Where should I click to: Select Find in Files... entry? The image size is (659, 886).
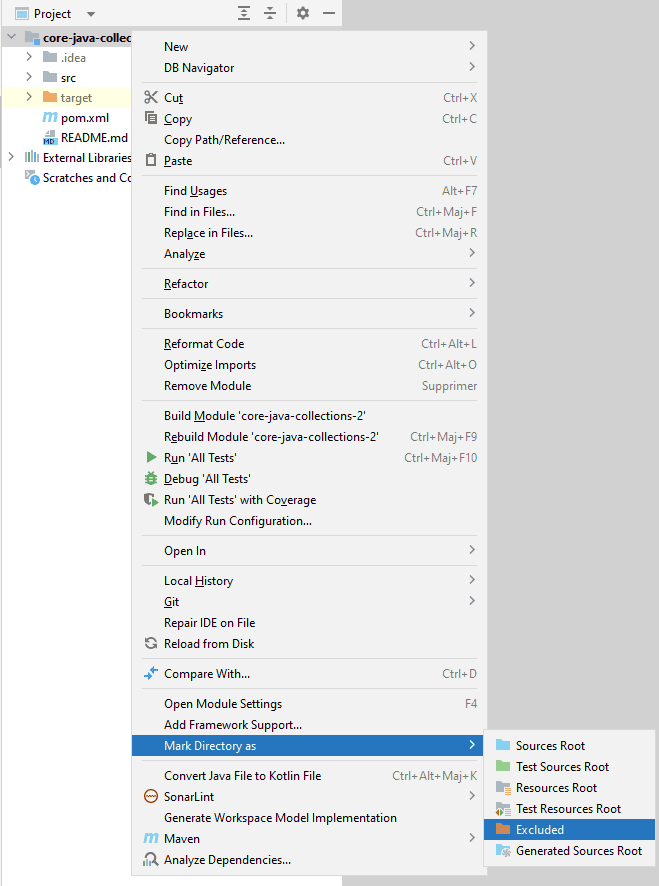coord(309,212)
